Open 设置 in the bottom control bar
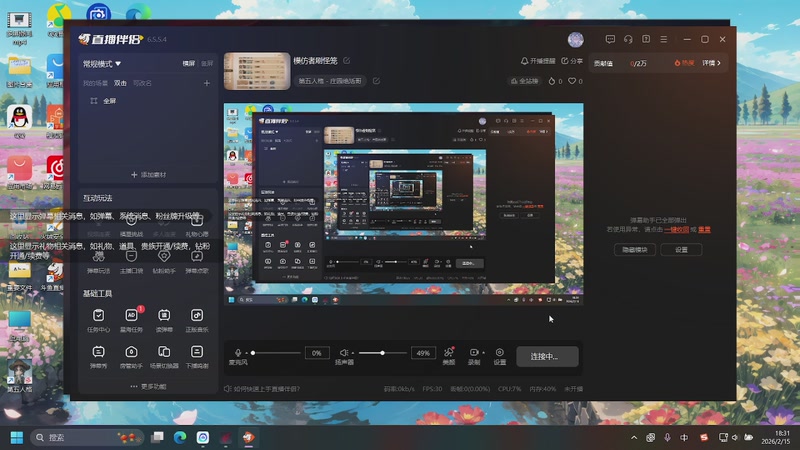 coord(499,356)
